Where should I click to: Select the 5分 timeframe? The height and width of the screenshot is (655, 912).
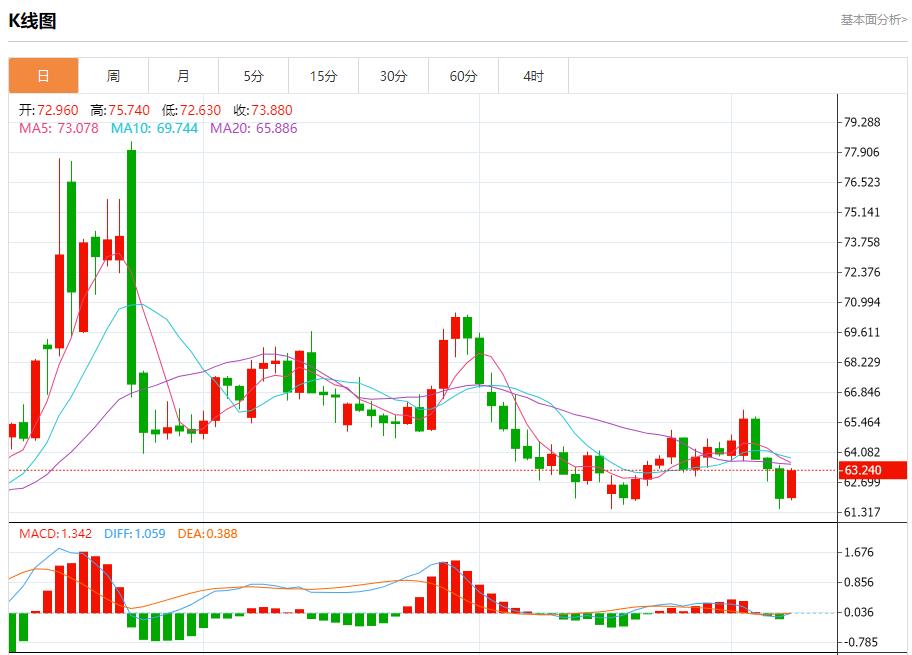tap(253, 75)
